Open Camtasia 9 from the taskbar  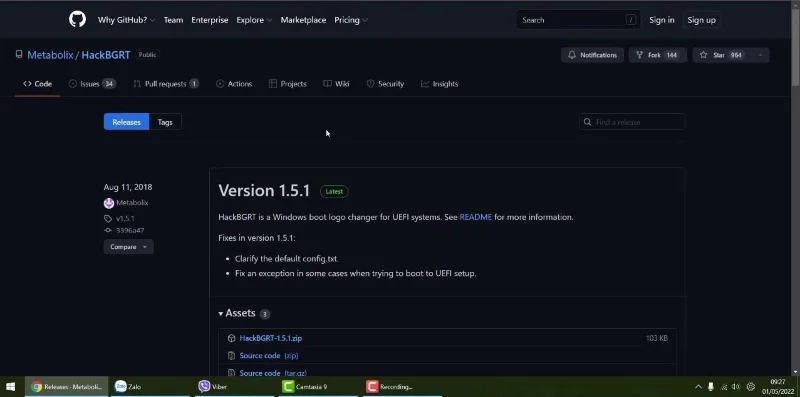click(x=319, y=387)
